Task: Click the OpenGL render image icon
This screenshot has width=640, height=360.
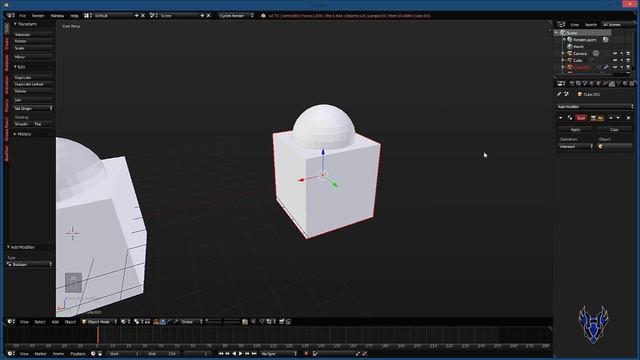Action: point(282,322)
